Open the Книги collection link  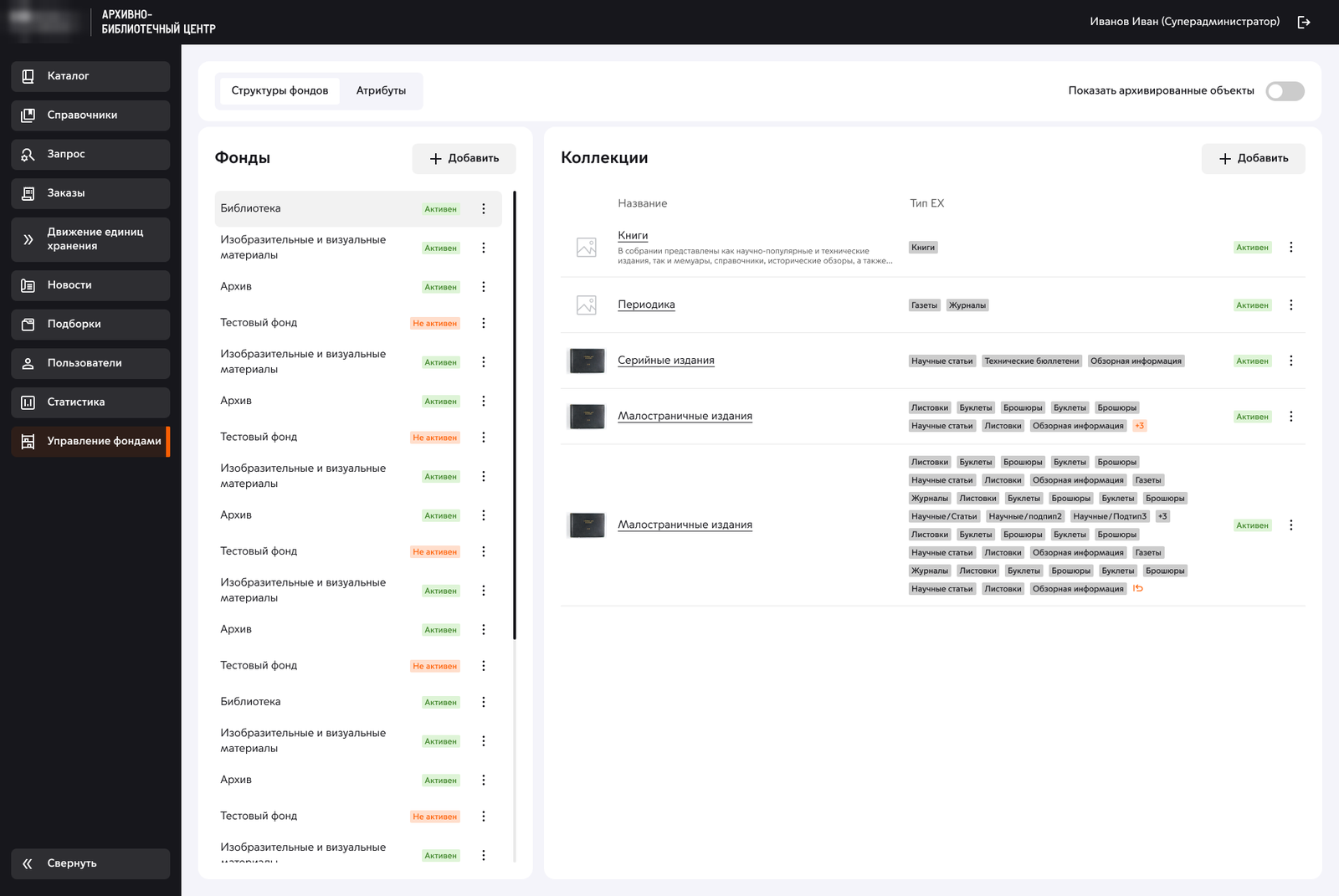tap(633, 236)
